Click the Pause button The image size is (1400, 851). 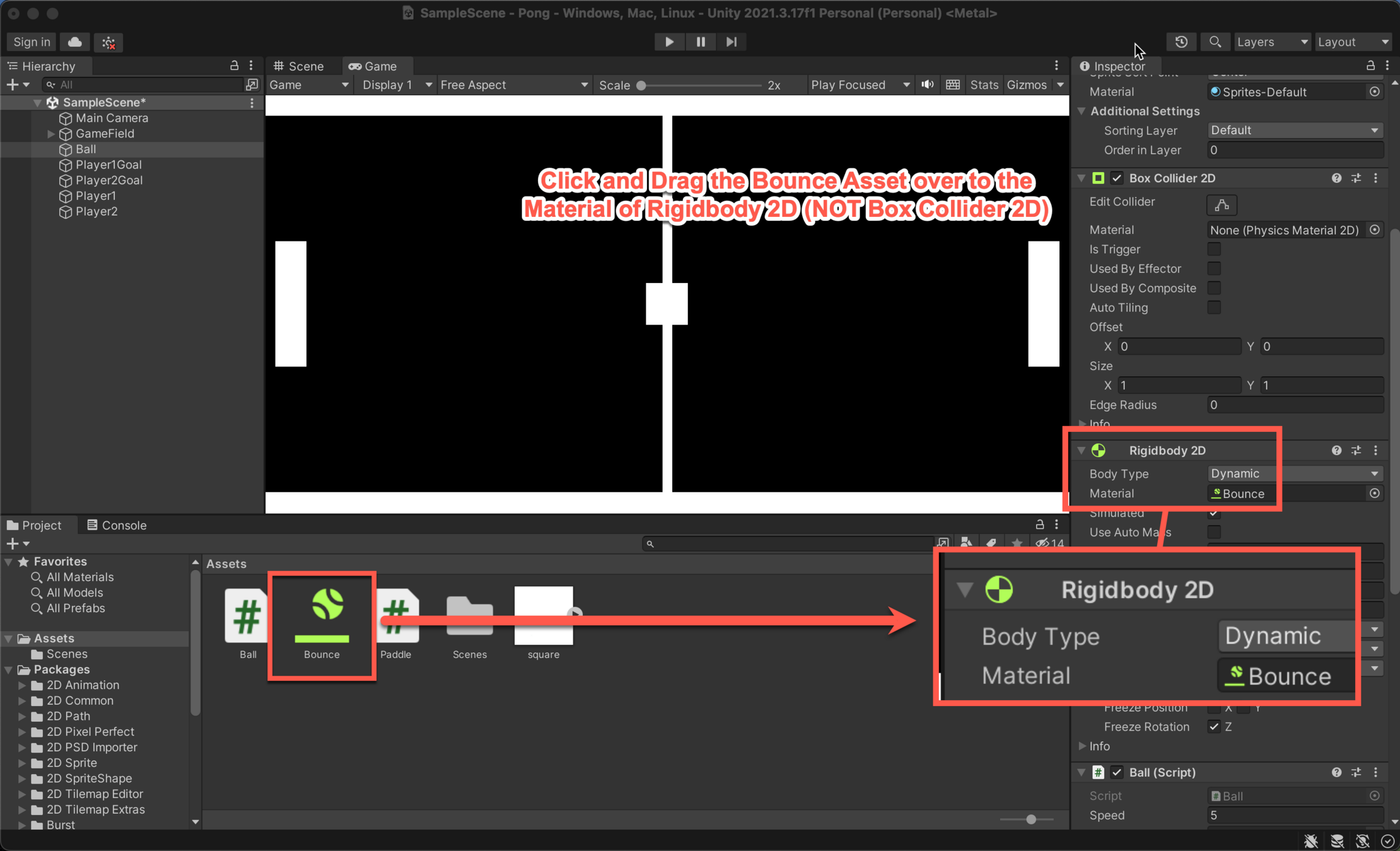[x=700, y=42]
